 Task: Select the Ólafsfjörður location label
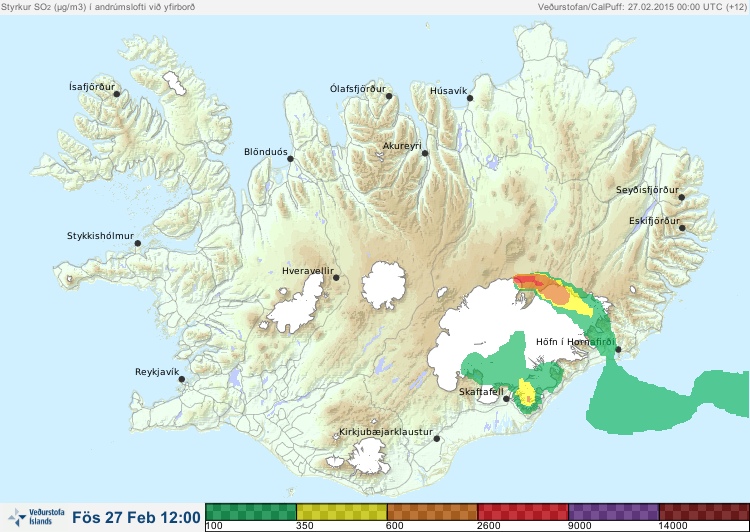358,89
